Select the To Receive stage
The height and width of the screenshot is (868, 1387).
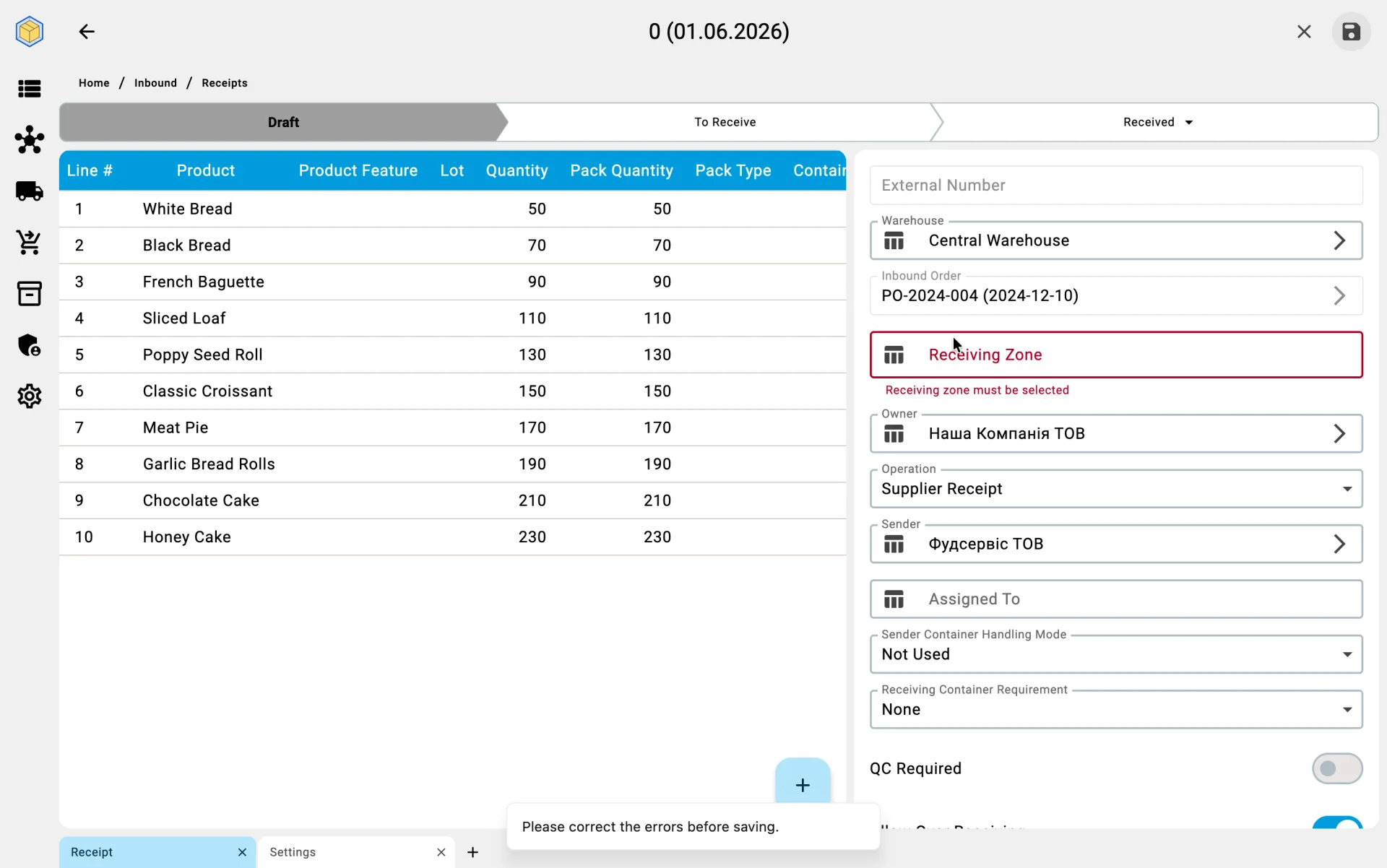click(725, 122)
